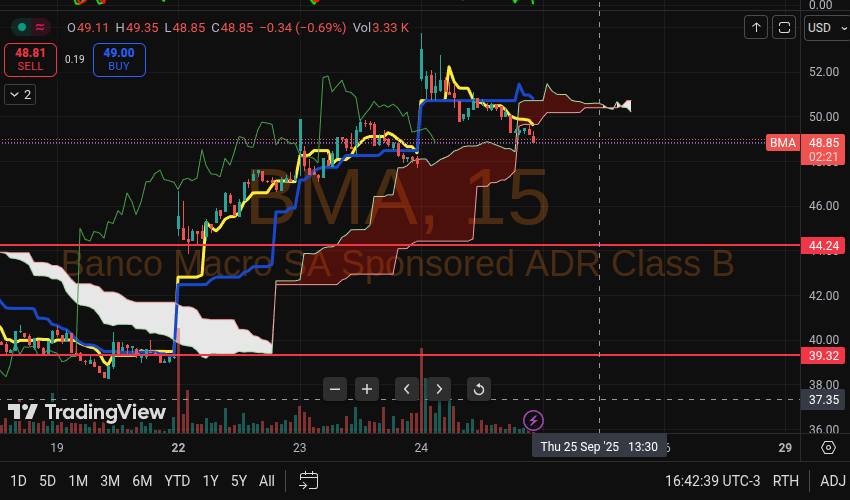
Task: Toggle the RTH session setting
Action: [x=785, y=481]
